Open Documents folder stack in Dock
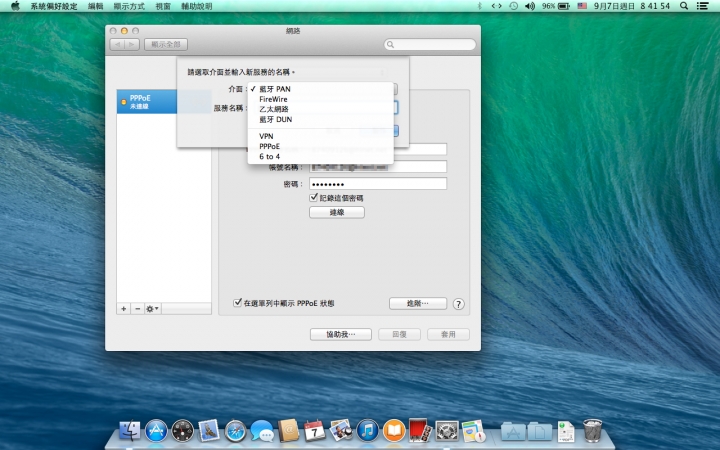720x450 pixels. (540, 431)
